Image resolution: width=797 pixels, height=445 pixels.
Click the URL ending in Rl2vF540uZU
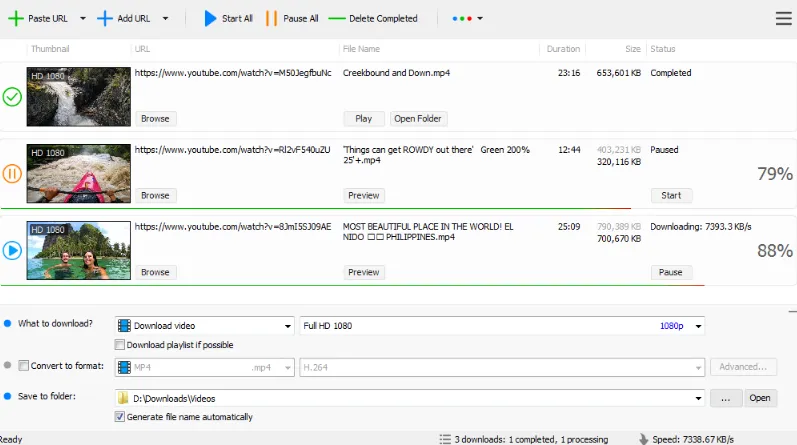(x=233, y=150)
